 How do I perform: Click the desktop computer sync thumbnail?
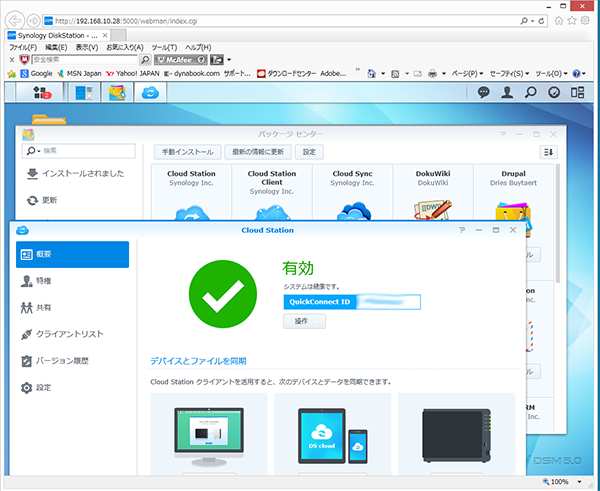click(x=209, y=436)
